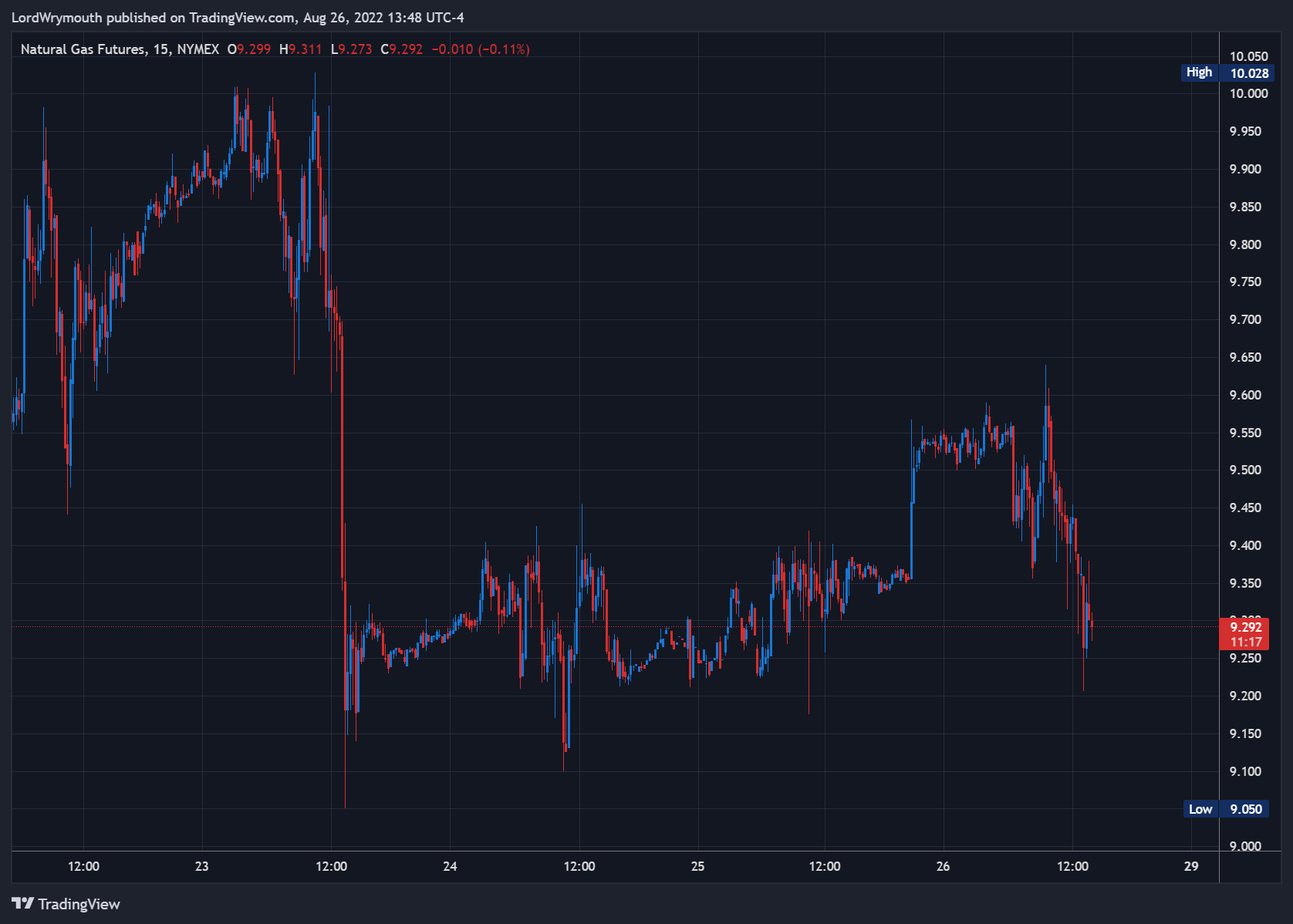This screenshot has height=924, width=1293.
Task: Click the TradingView logo at the bottom
Action: tap(66, 904)
